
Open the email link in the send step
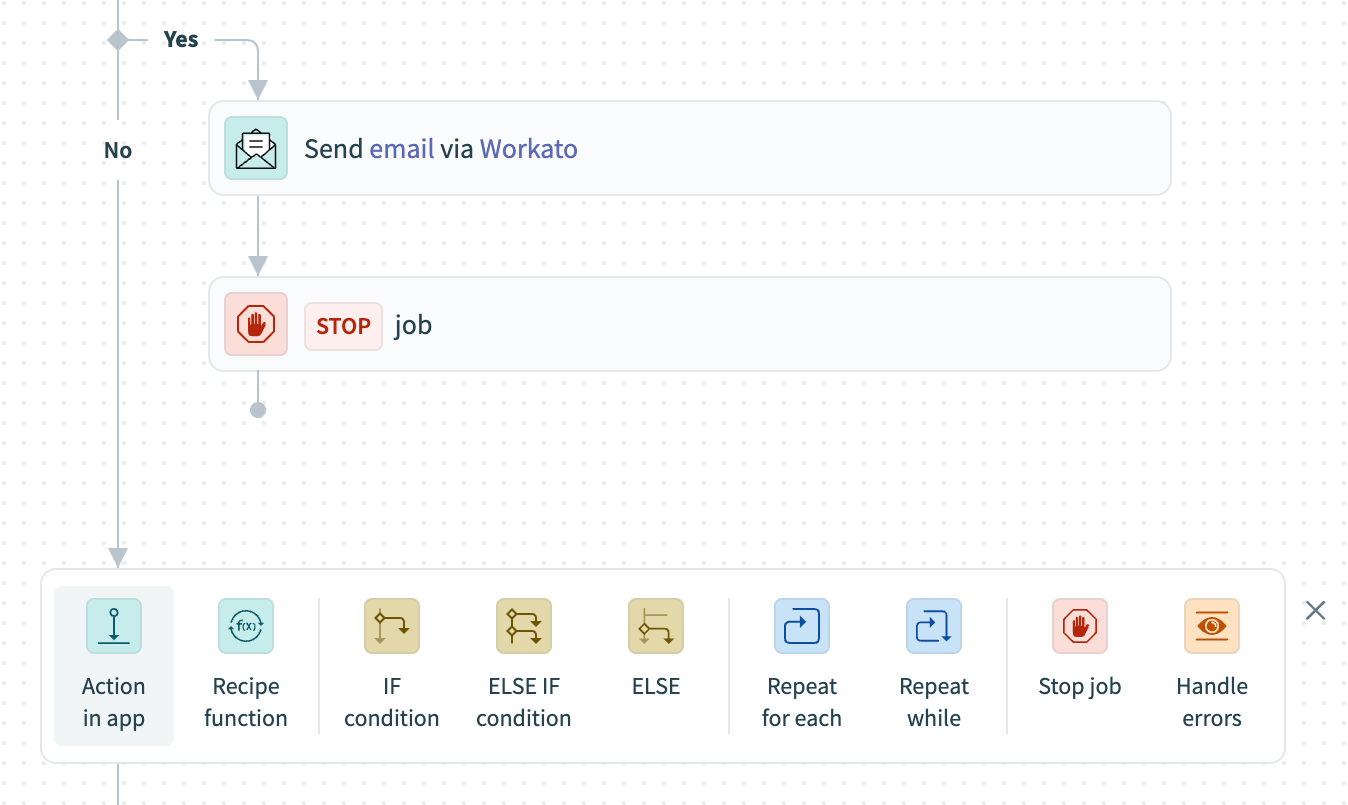[x=401, y=148]
